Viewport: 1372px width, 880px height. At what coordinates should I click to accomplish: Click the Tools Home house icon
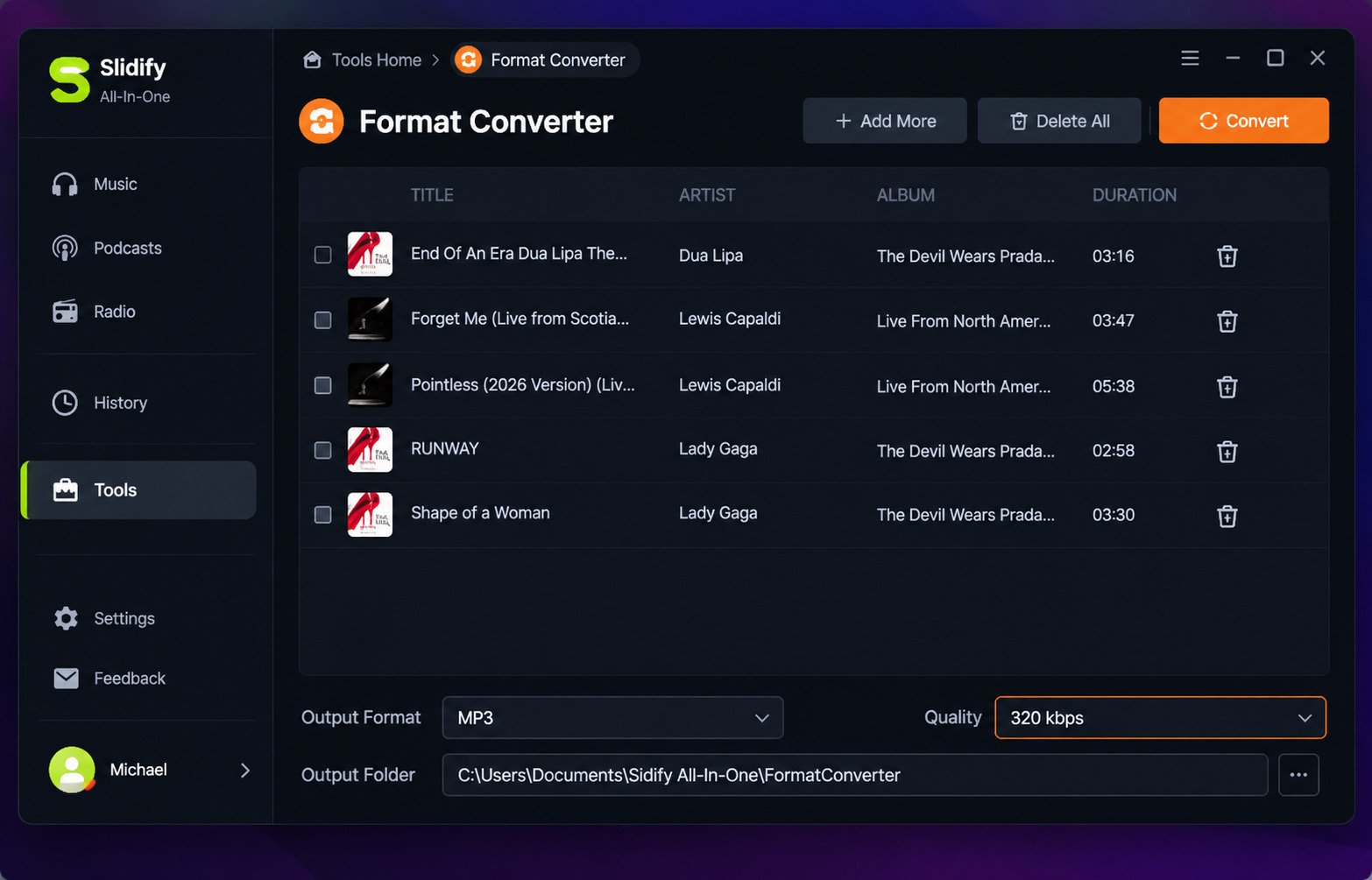pos(312,60)
